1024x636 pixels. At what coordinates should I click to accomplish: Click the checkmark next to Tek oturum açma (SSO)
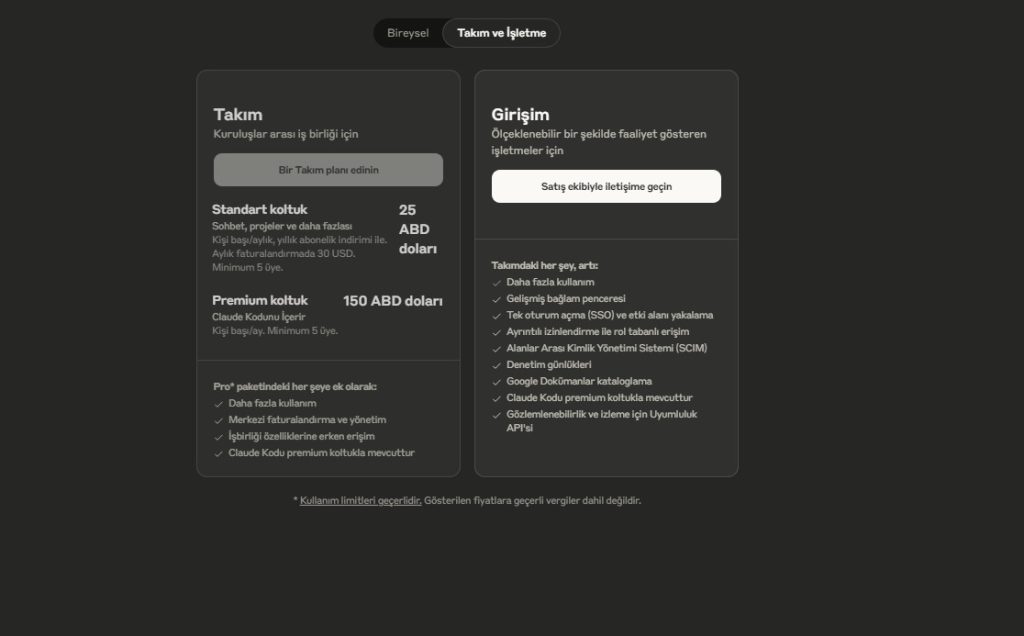coord(497,315)
